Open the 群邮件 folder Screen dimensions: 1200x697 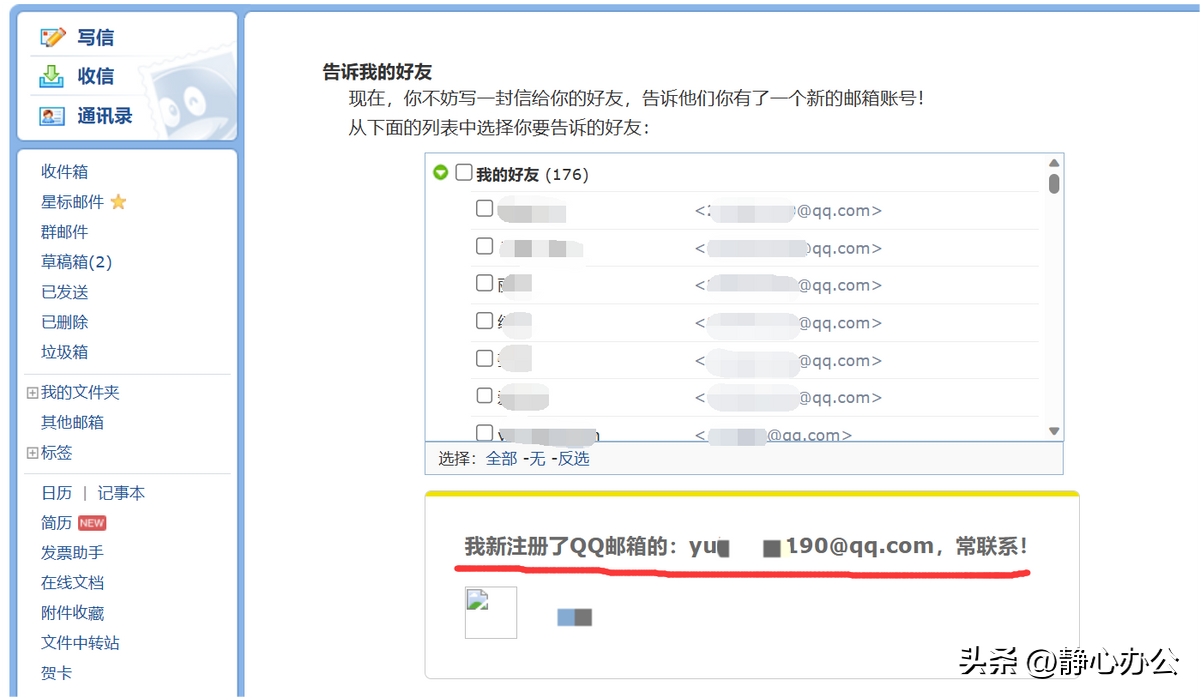coord(64,232)
